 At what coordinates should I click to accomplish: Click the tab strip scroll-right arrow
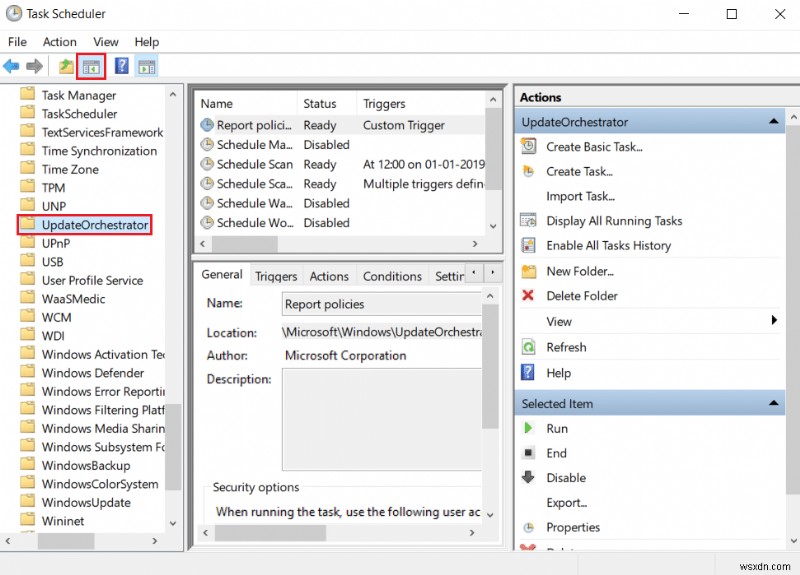(492, 272)
